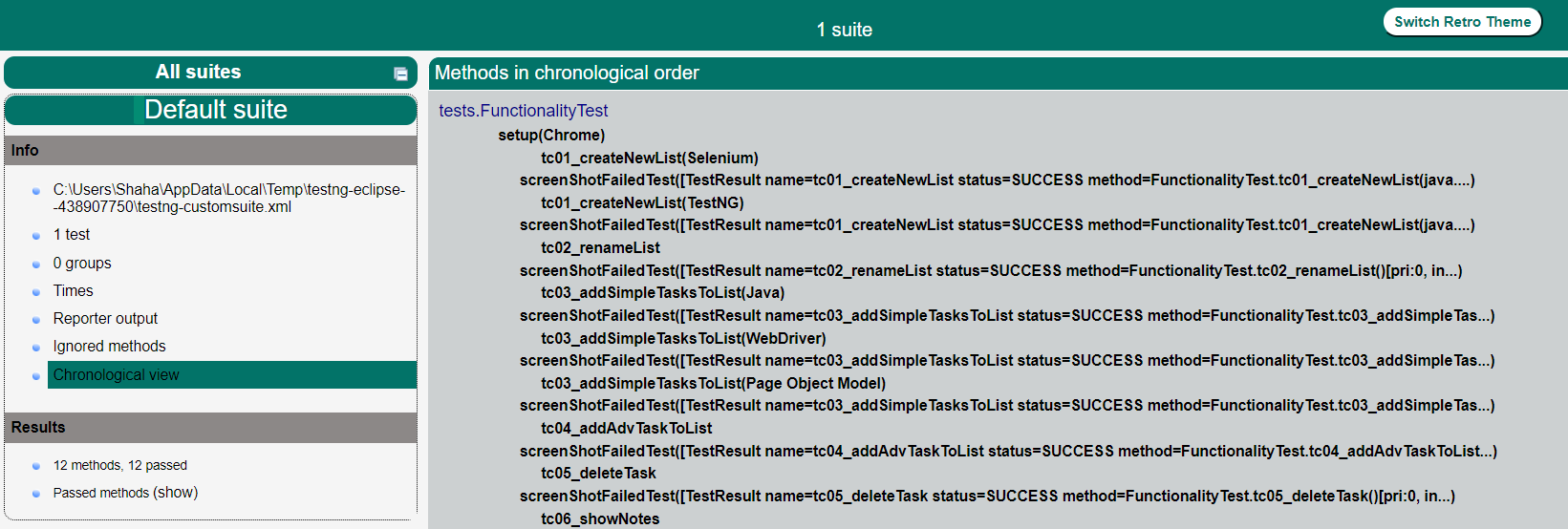Viewport: 1568px width, 529px height.
Task: Click the tc05_deleteTask method entry
Action: coord(598,474)
